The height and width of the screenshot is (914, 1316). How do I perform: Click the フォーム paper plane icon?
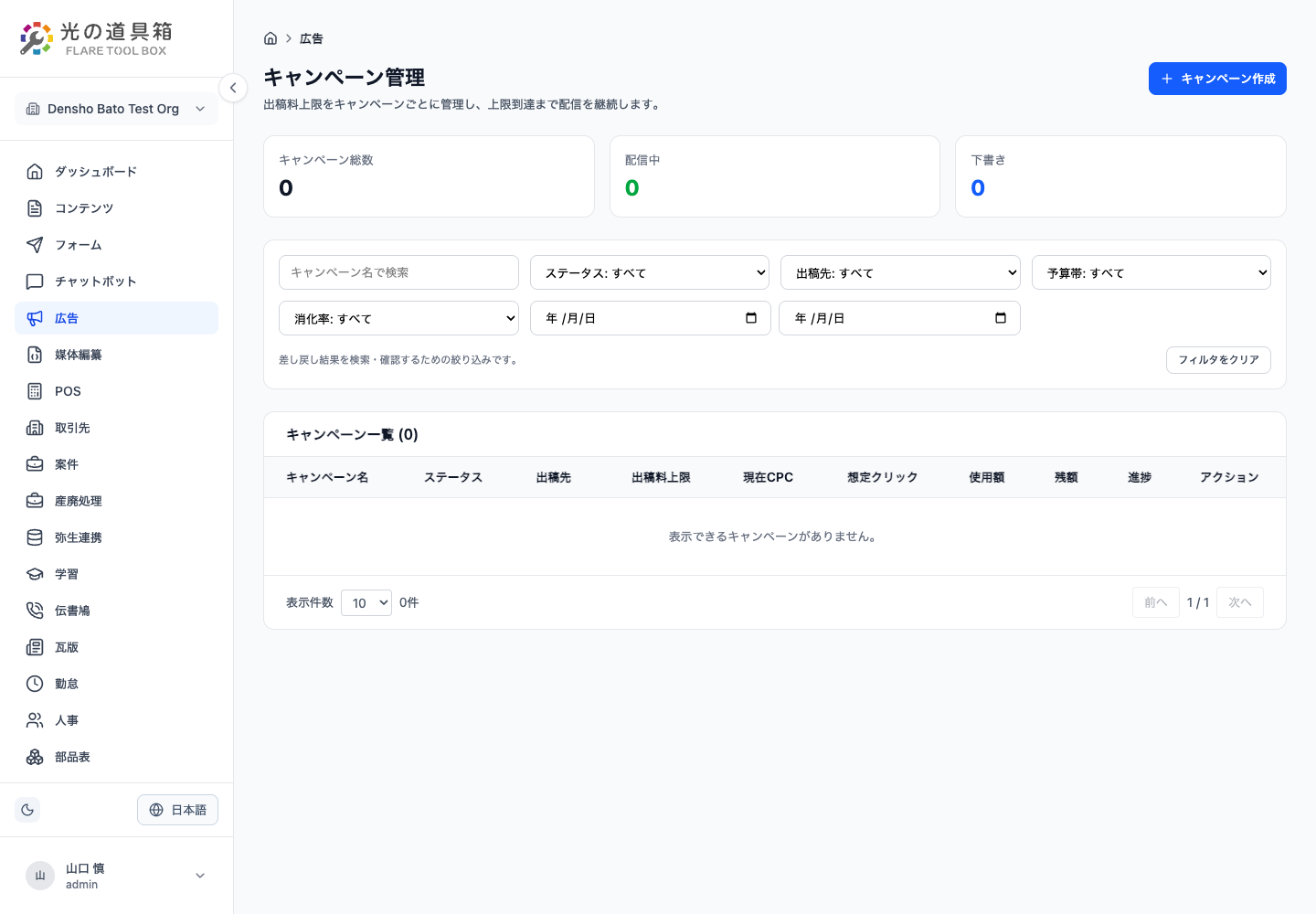click(x=35, y=245)
